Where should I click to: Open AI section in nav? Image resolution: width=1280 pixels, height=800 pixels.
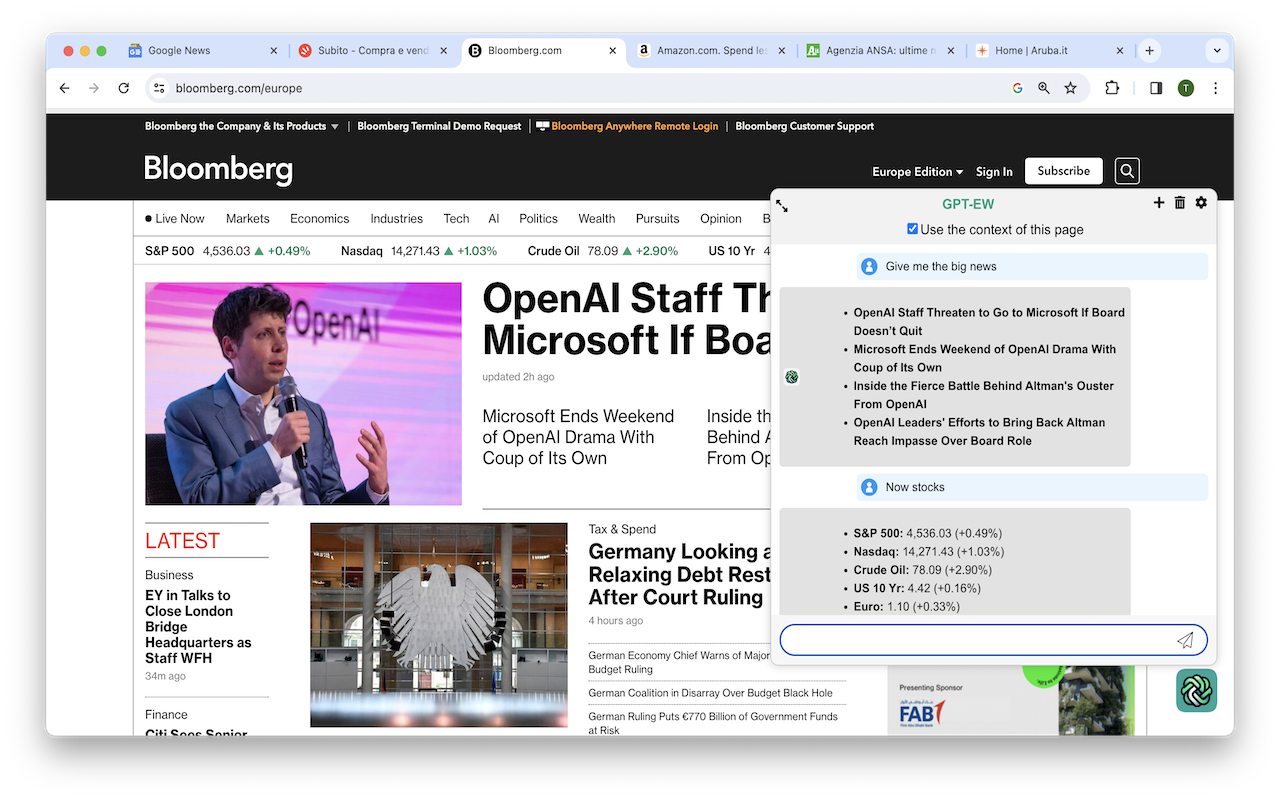point(494,218)
